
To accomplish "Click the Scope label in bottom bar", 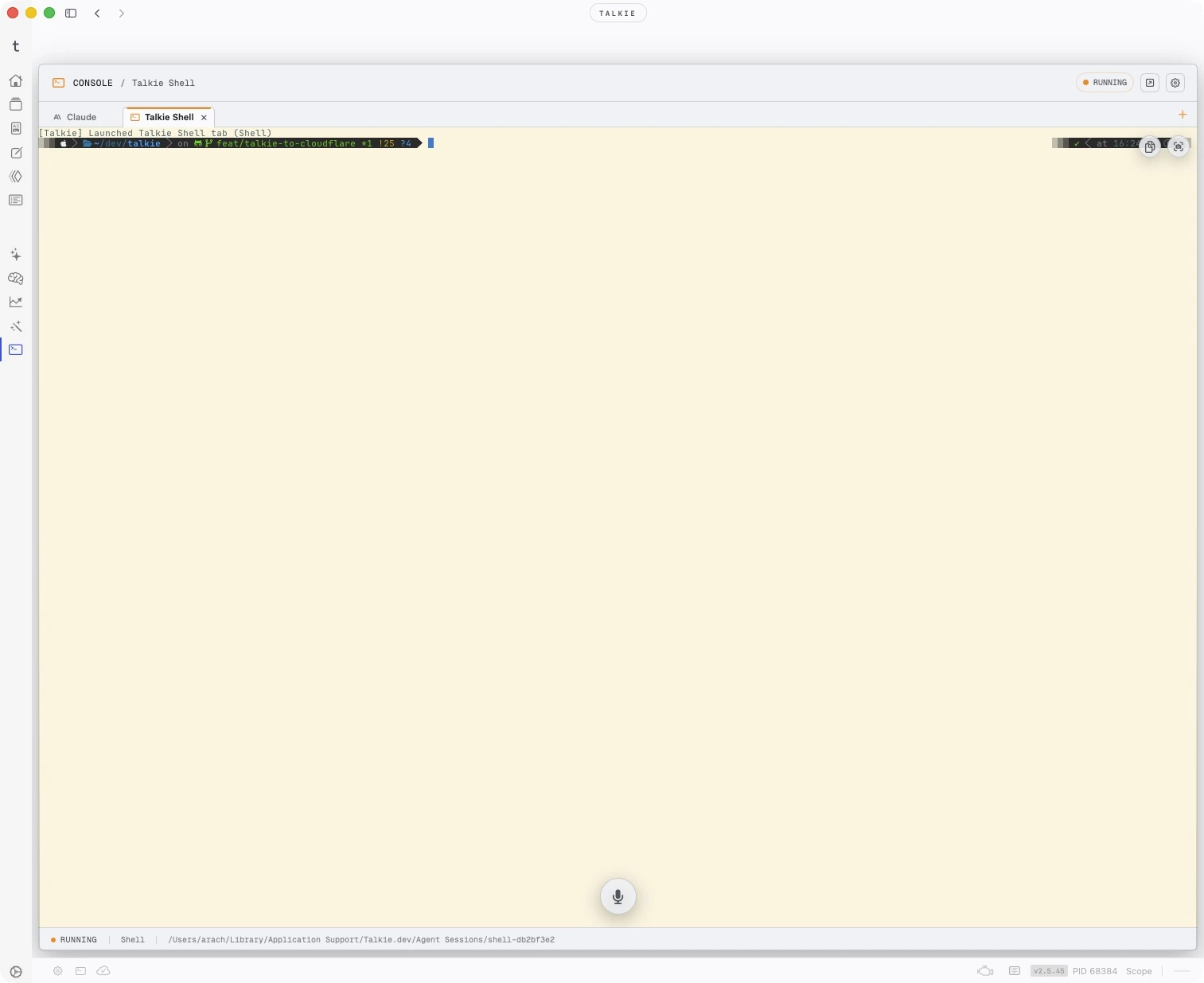I will tap(1139, 971).
